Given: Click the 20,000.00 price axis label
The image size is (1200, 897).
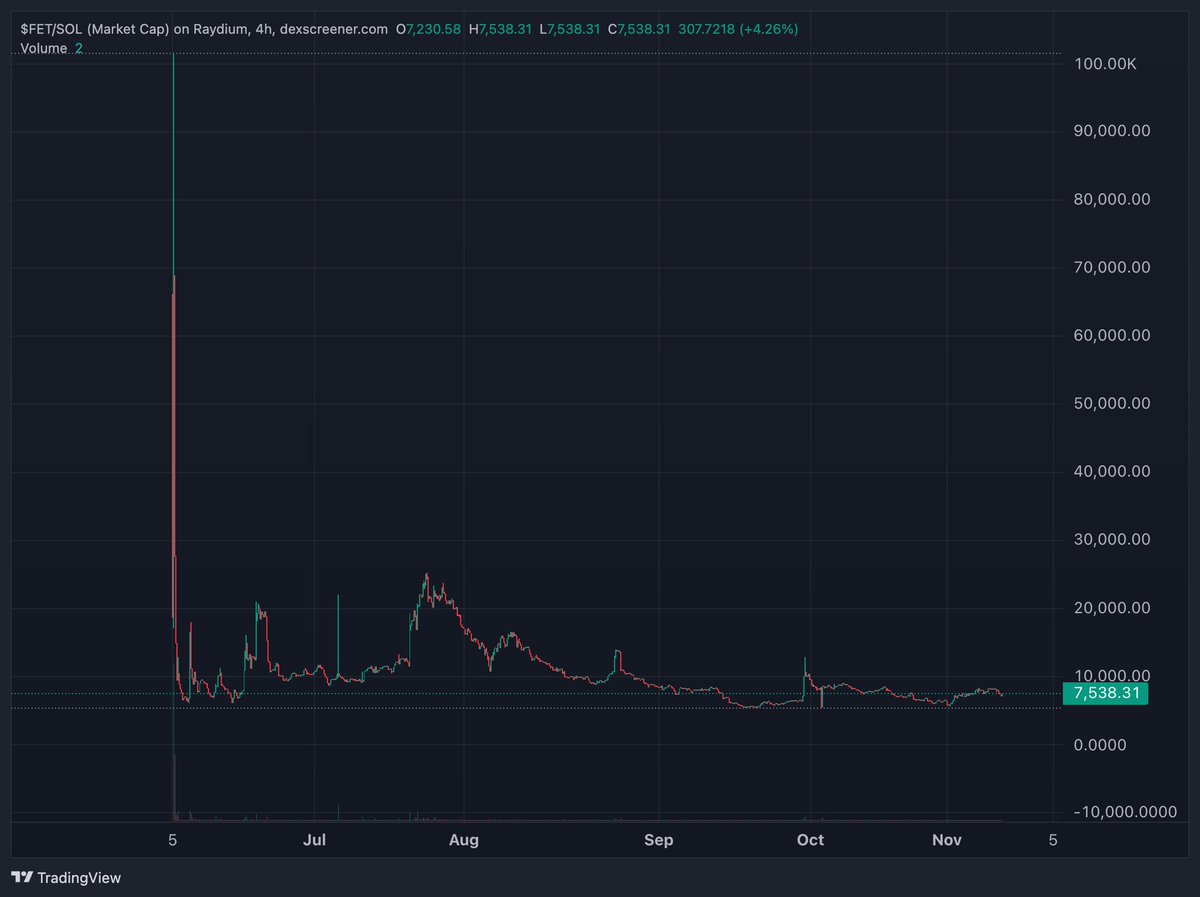Looking at the screenshot, I should point(1110,607).
